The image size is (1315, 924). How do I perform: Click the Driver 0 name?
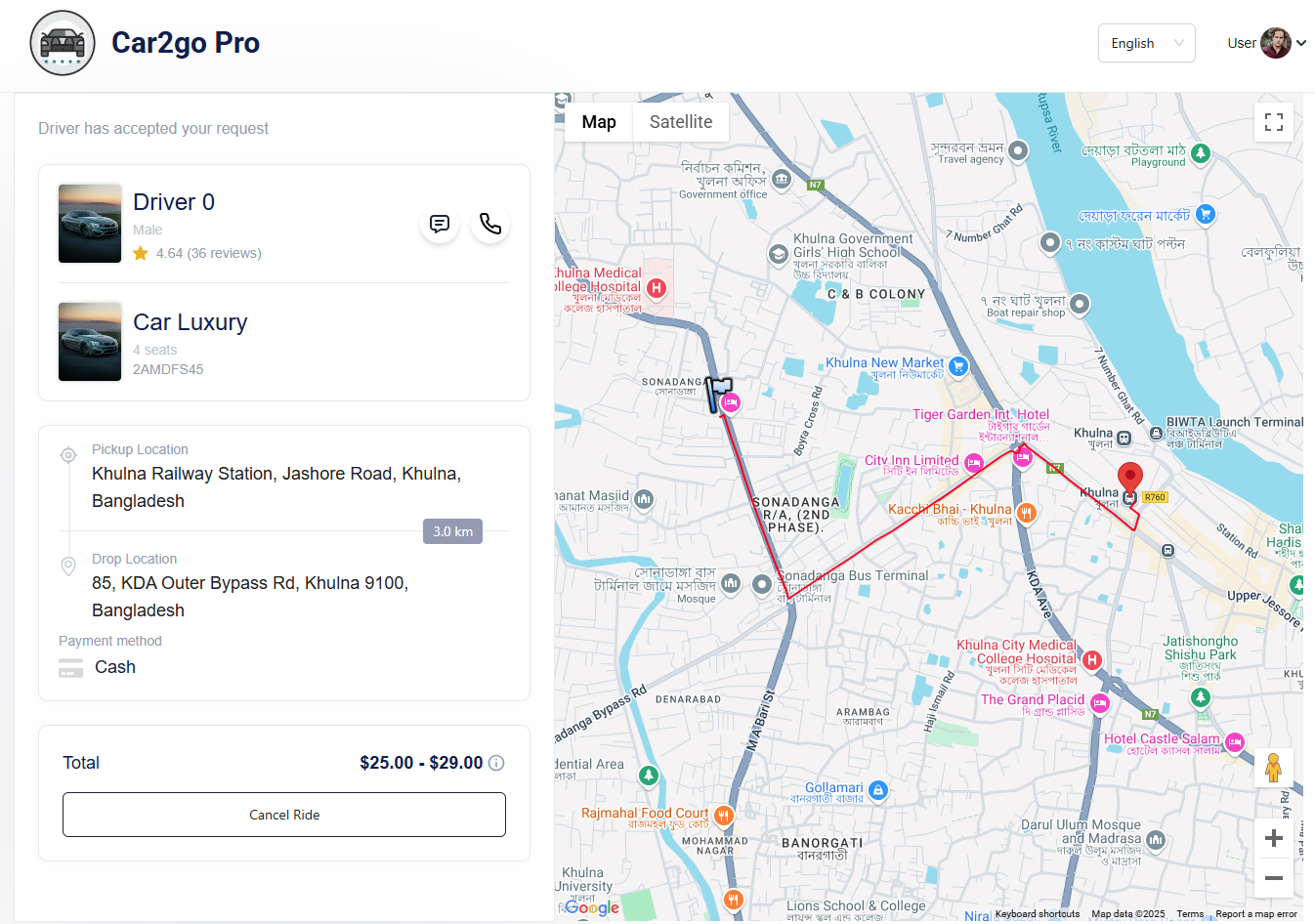tap(174, 202)
